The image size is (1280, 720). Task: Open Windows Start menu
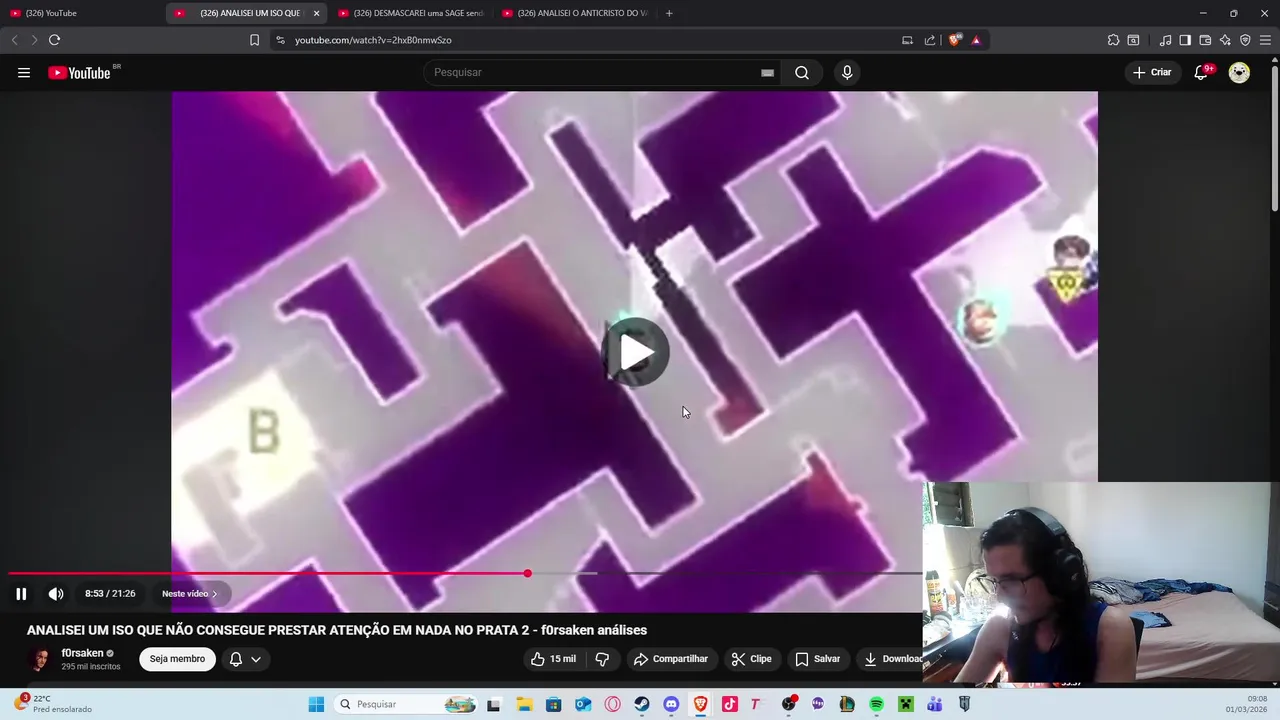(316, 704)
